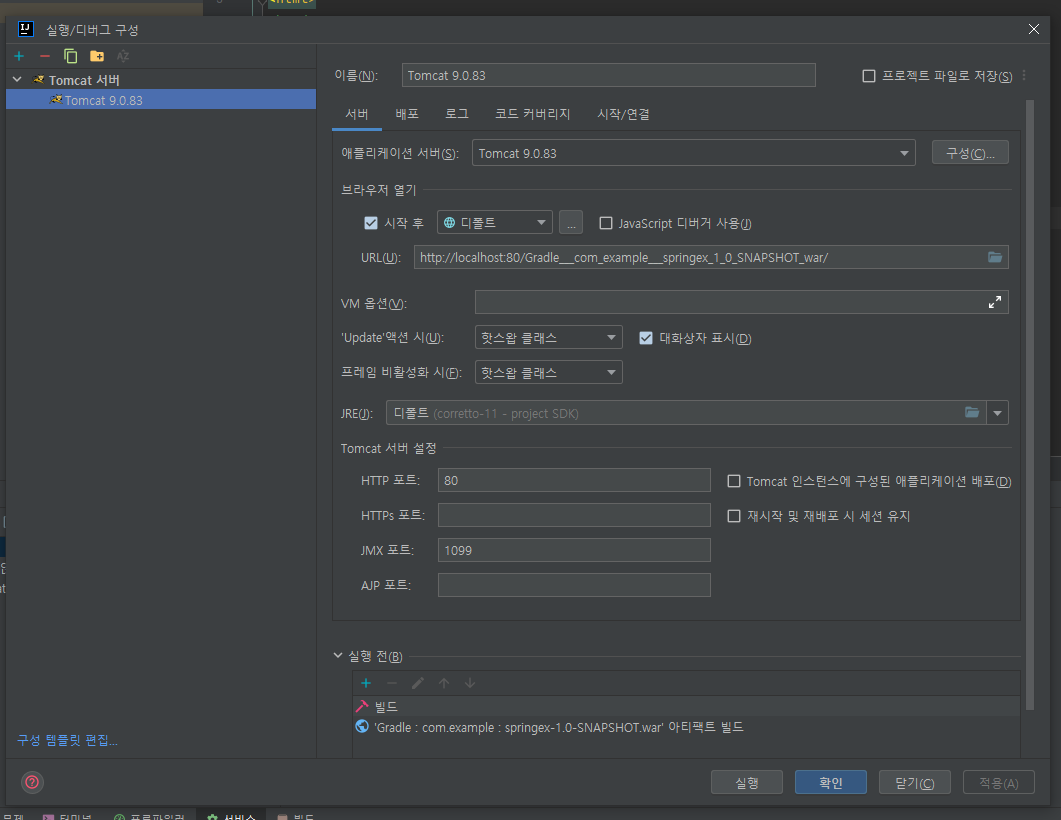
Task: Enable 재시작 및 재배포 시 세션 유지 checkbox
Action: point(733,516)
